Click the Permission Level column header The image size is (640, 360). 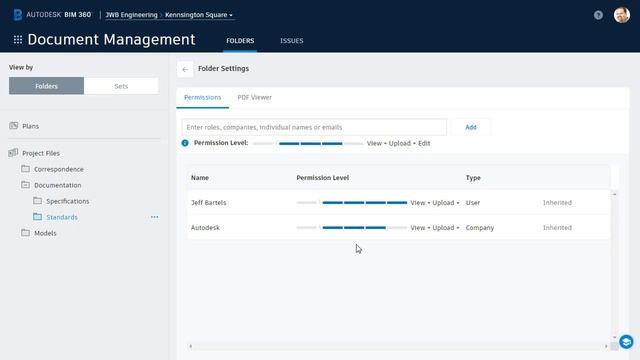[x=322, y=178]
